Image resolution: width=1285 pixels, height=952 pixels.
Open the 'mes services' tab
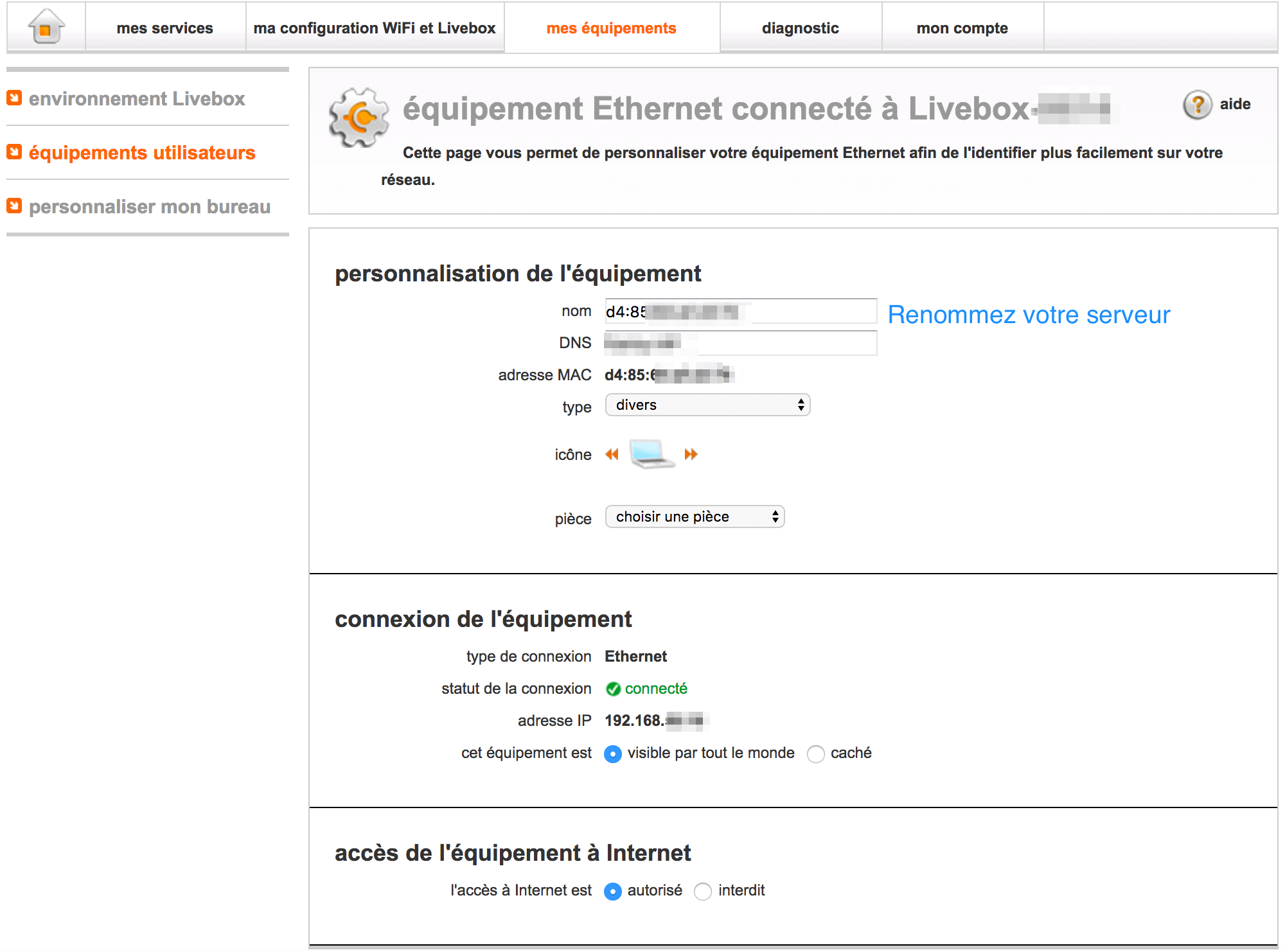(x=164, y=28)
